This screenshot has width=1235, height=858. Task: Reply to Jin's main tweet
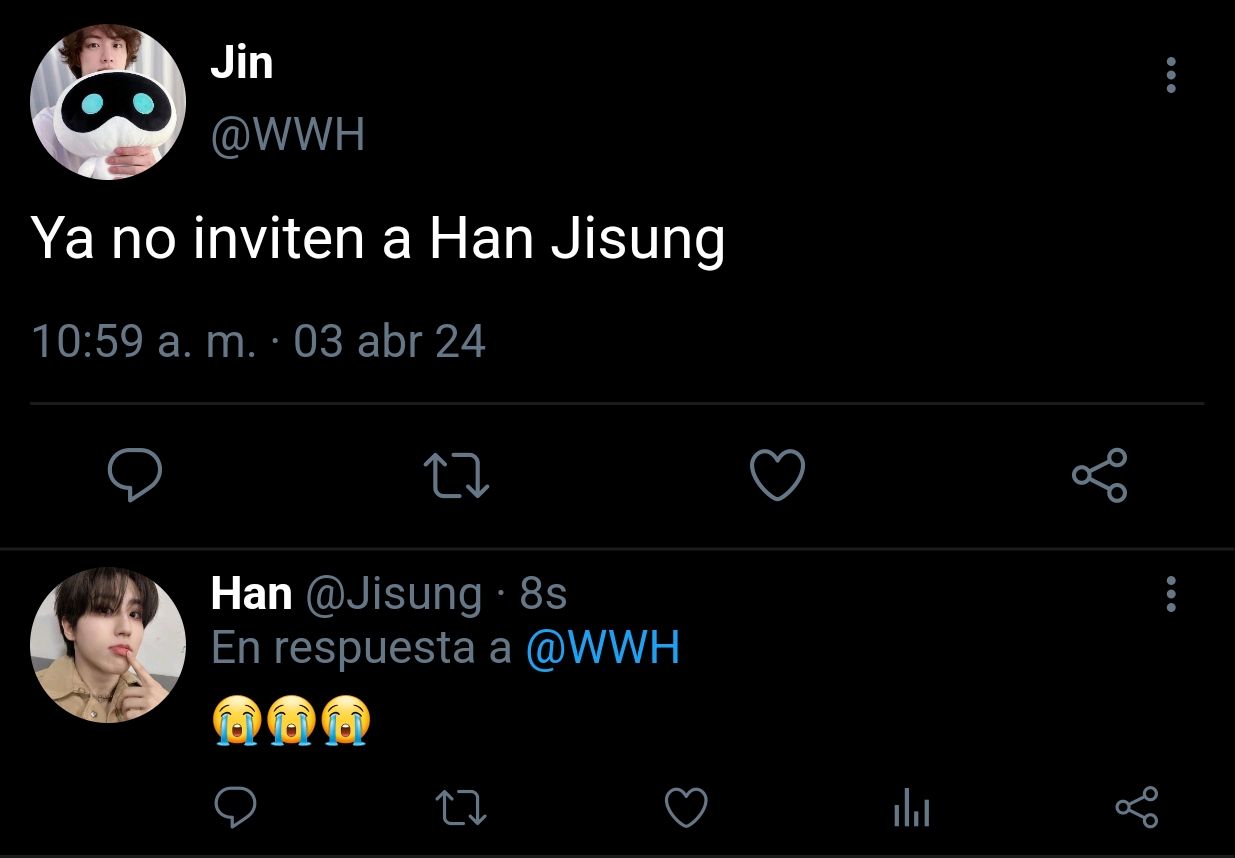[135, 475]
